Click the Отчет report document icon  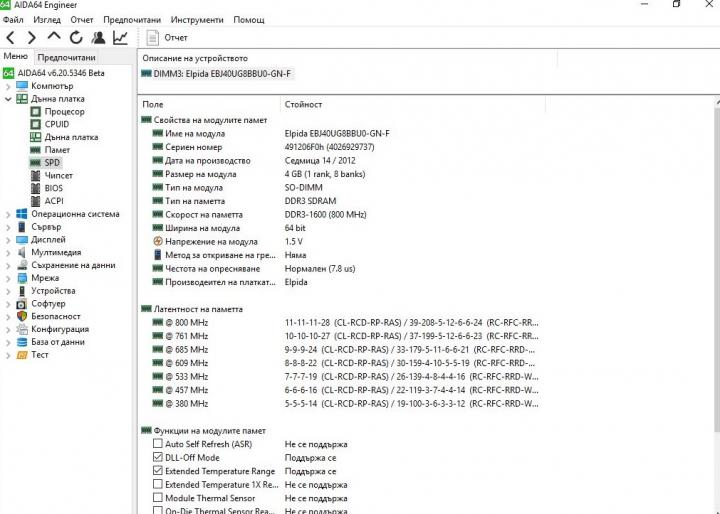(x=152, y=38)
